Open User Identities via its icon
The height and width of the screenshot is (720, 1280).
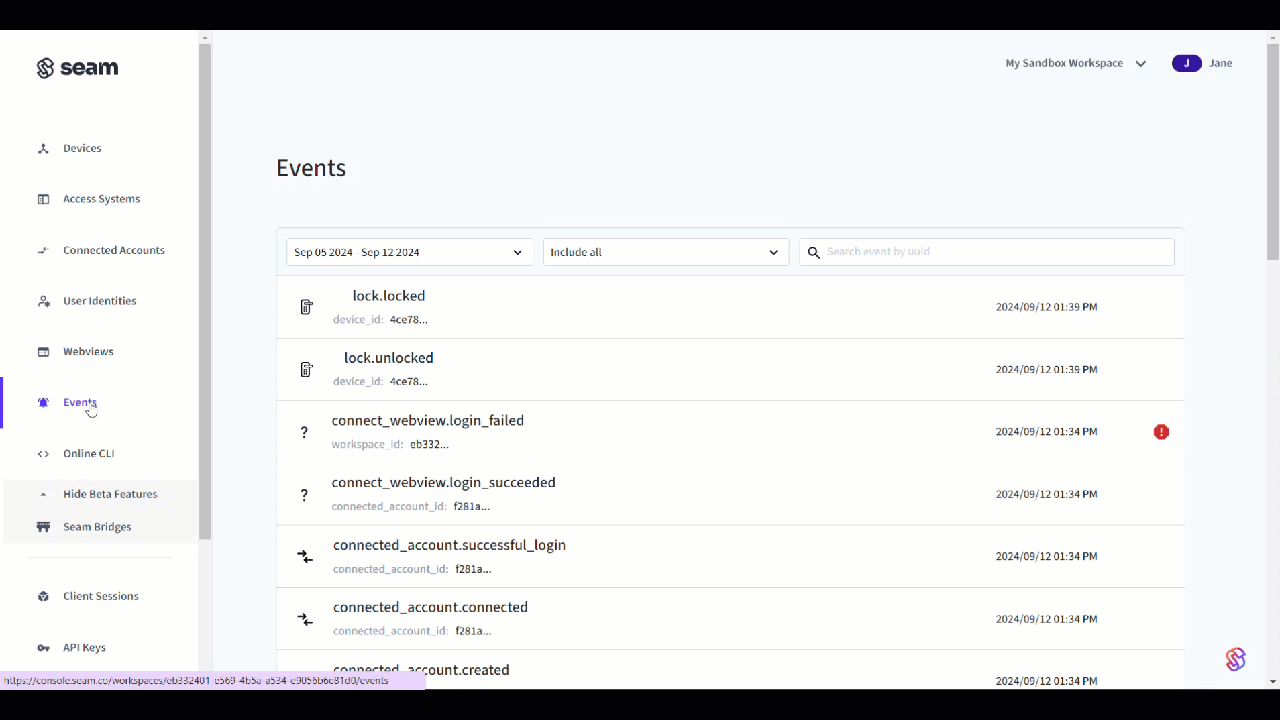43,301
